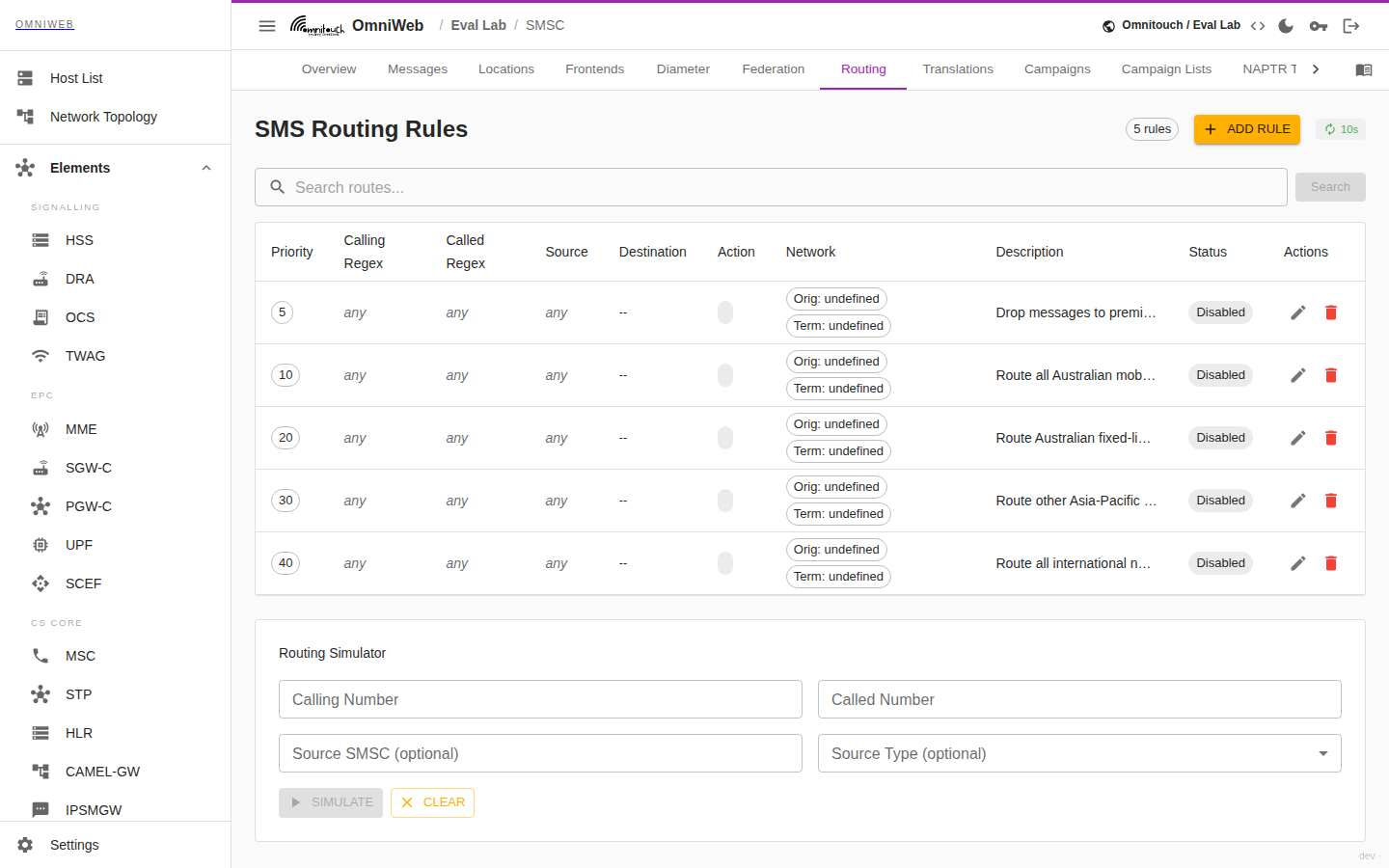Screen dimensions: 1389x868
Task: Click the Priority column header
Action: click(292, 252)
